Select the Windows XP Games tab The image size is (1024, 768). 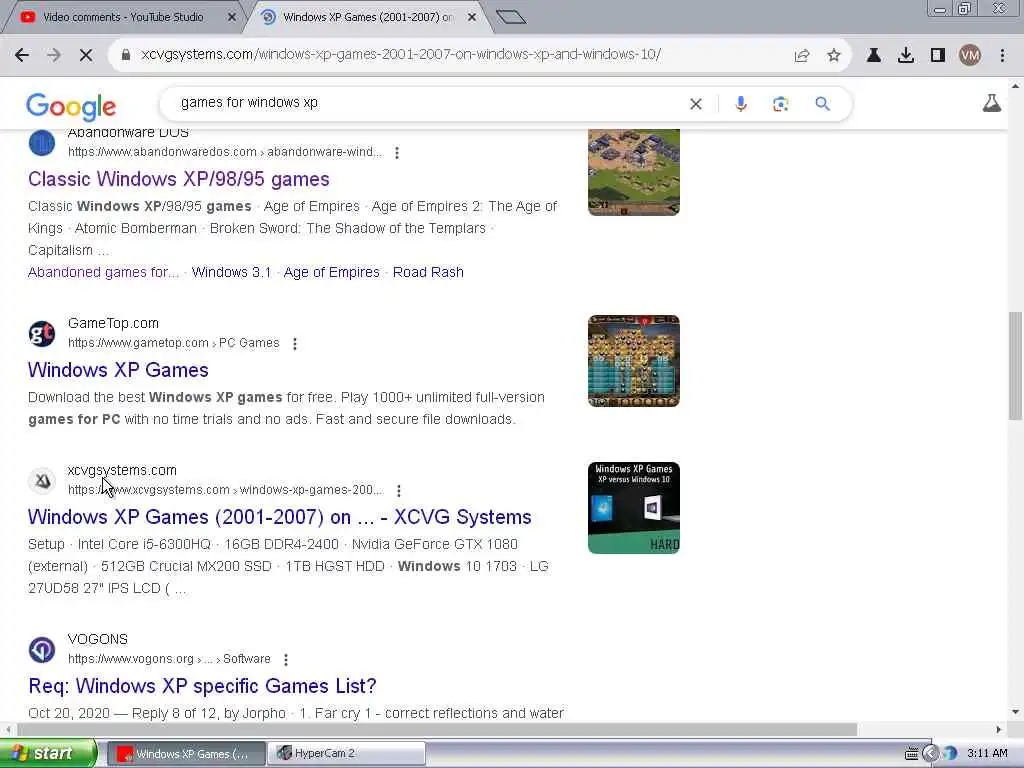pyautogui.click(x=367, y=18)
